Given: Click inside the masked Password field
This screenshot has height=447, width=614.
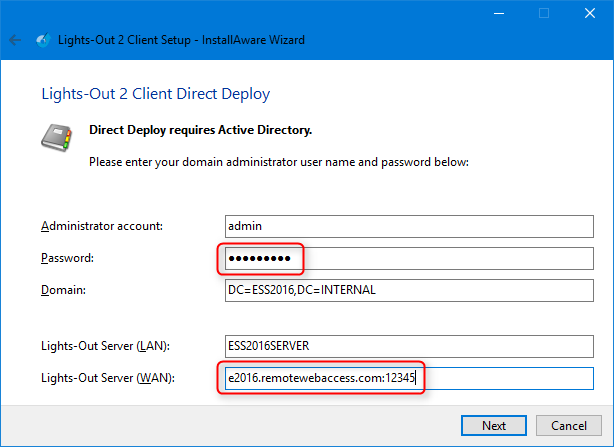Looking at the screenshot, I should click(x=409, y=258).
